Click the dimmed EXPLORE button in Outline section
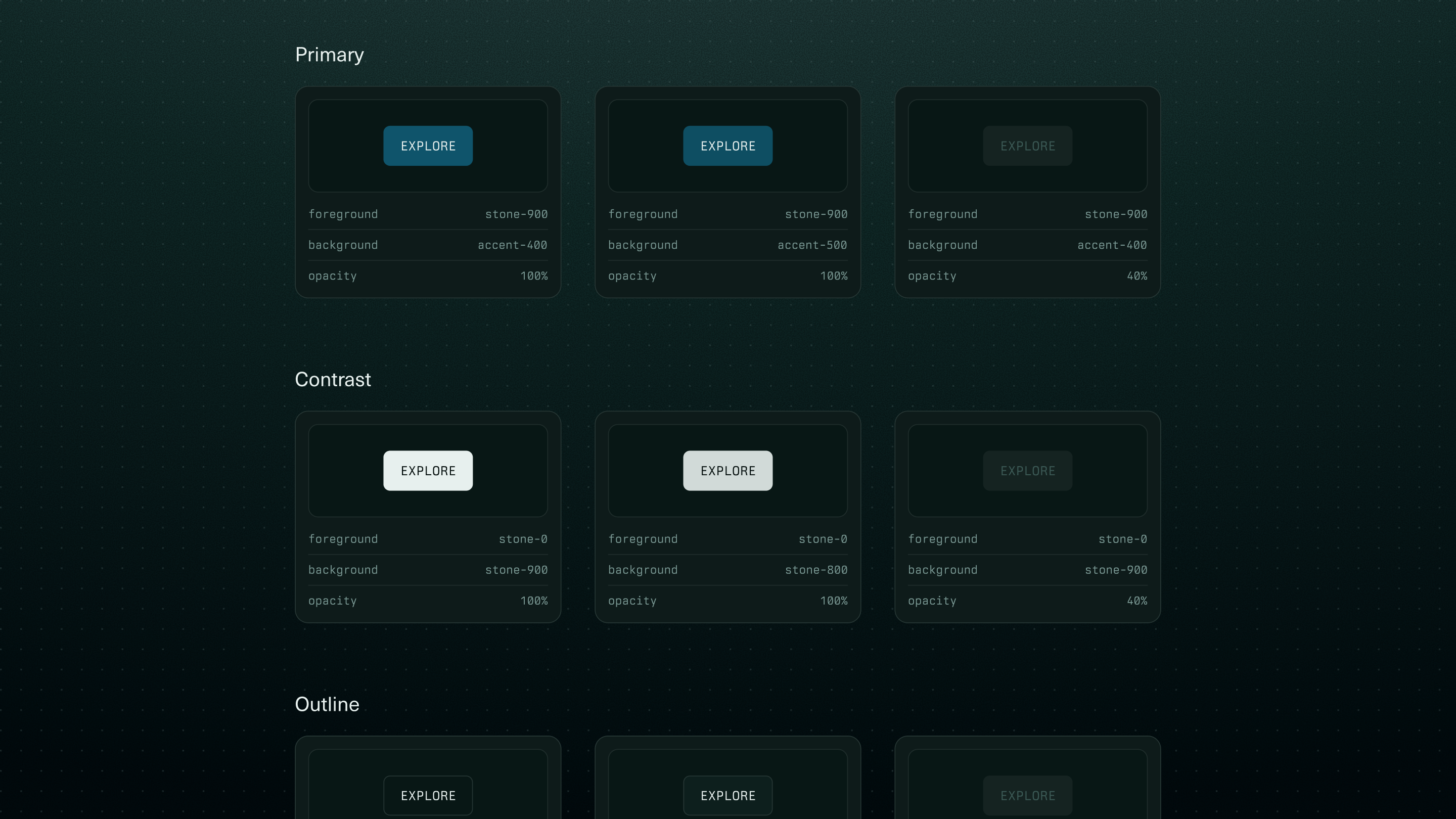1456x819 pixels. [1028, 795]
